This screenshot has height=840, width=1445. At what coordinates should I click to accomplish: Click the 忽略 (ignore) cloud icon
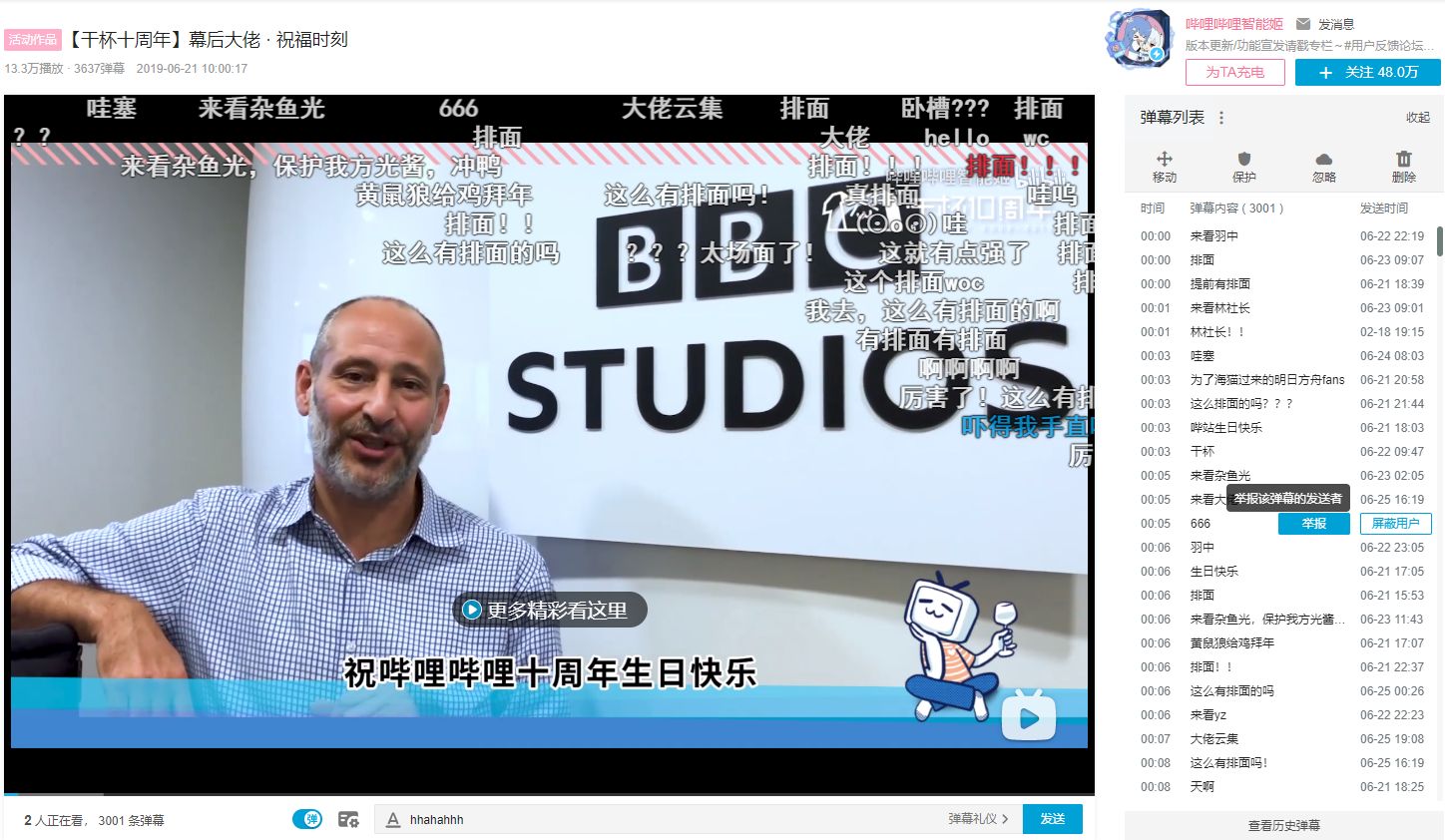tap(1323, 159)
